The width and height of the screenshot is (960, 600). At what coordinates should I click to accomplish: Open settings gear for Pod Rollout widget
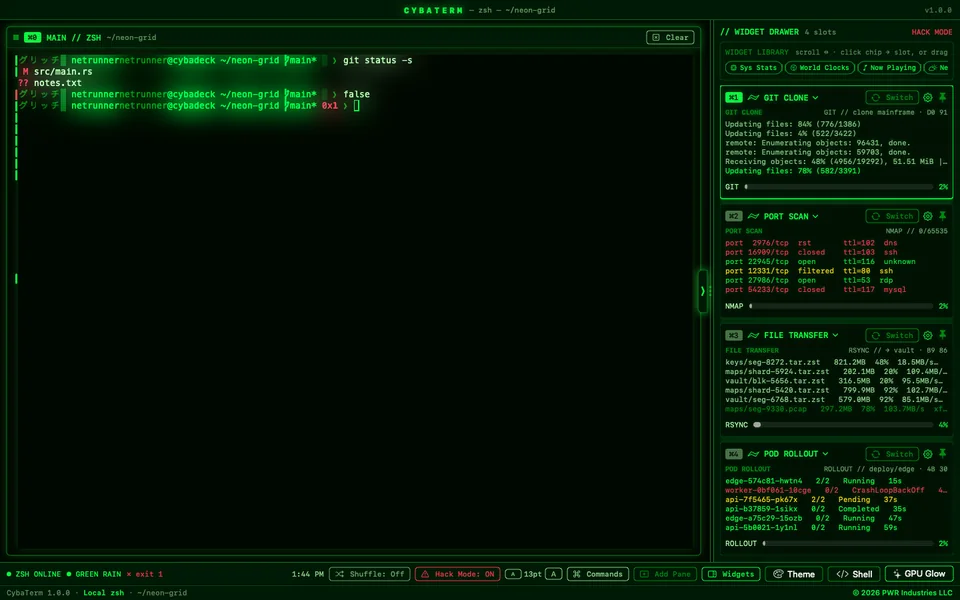click(928, 454)
